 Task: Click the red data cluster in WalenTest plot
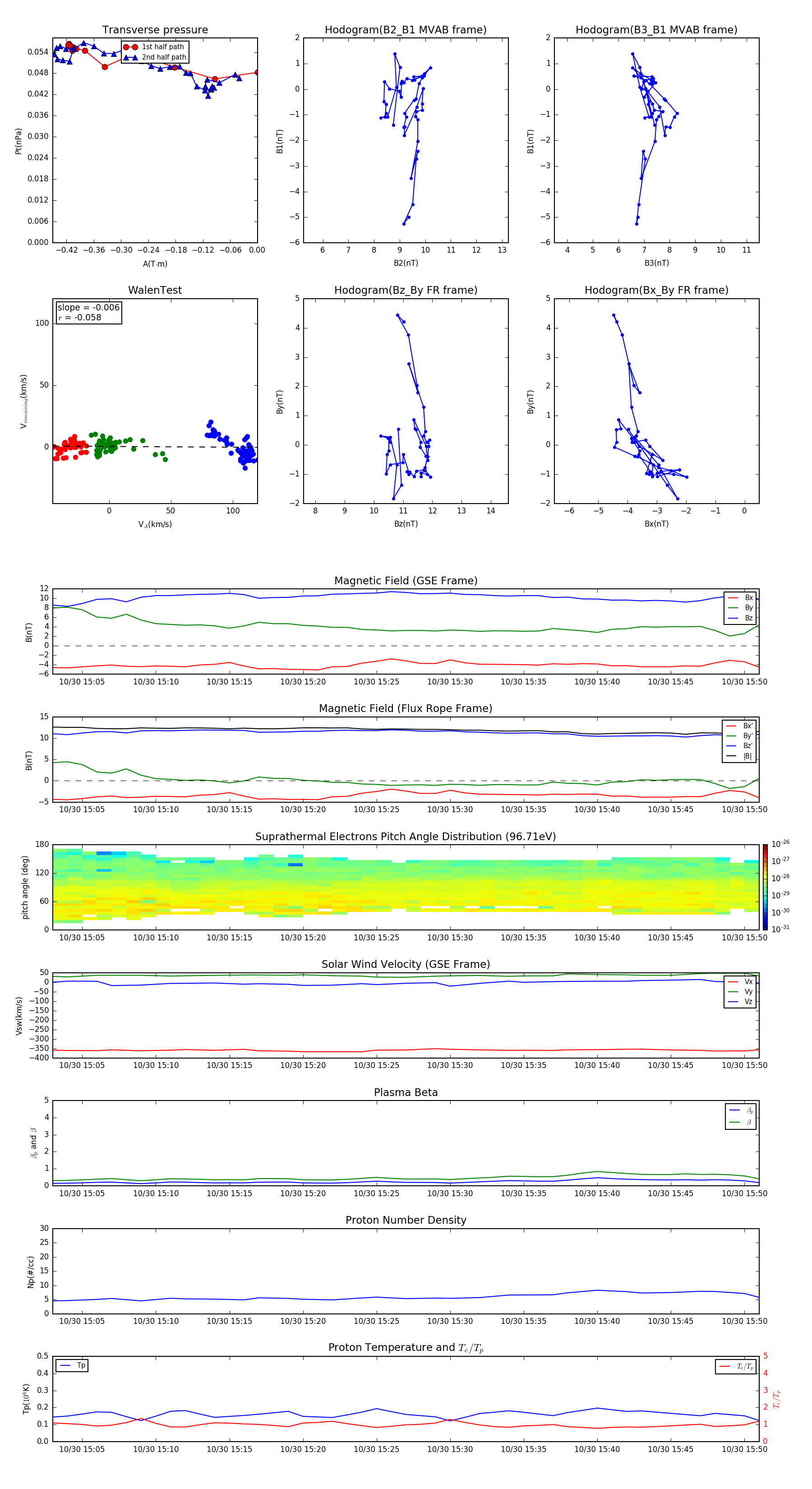[x=70, y=447]
